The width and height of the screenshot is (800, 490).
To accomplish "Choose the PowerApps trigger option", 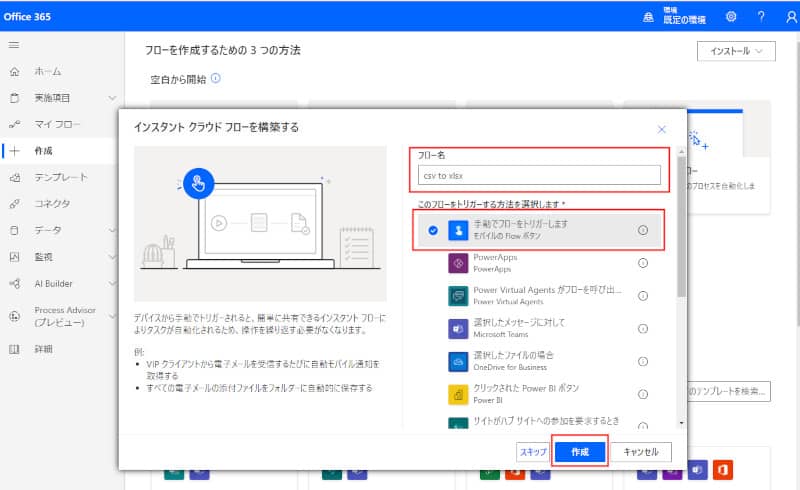I will 538,263.
